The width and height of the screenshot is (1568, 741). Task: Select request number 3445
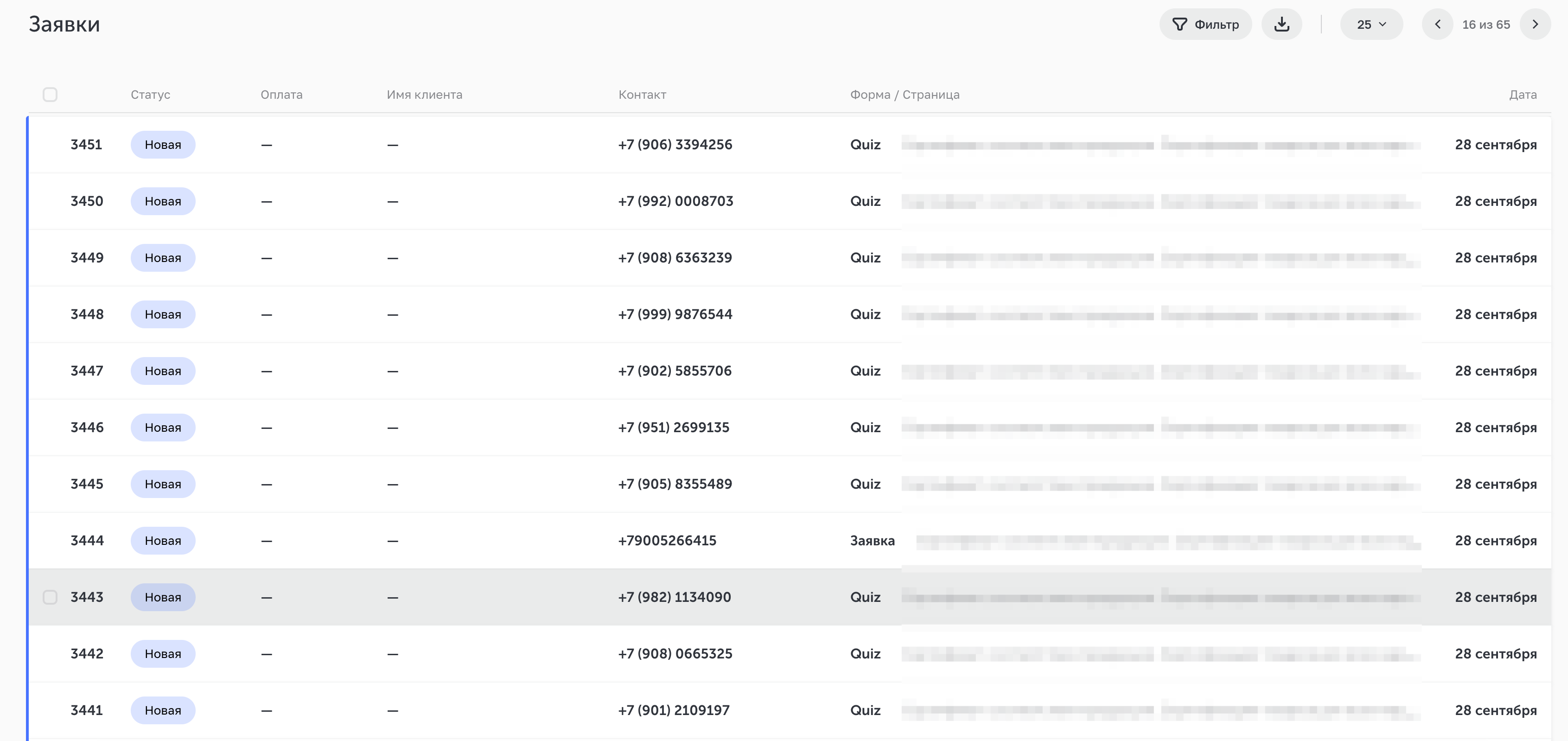pyautogui.click(x=86, y=484)
